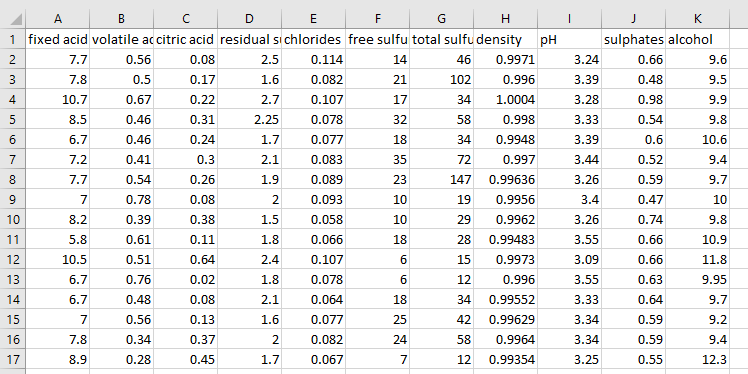The image size is (748, 374).
Task: Select cell with total sulfur 147
Action: click(442, 179)
